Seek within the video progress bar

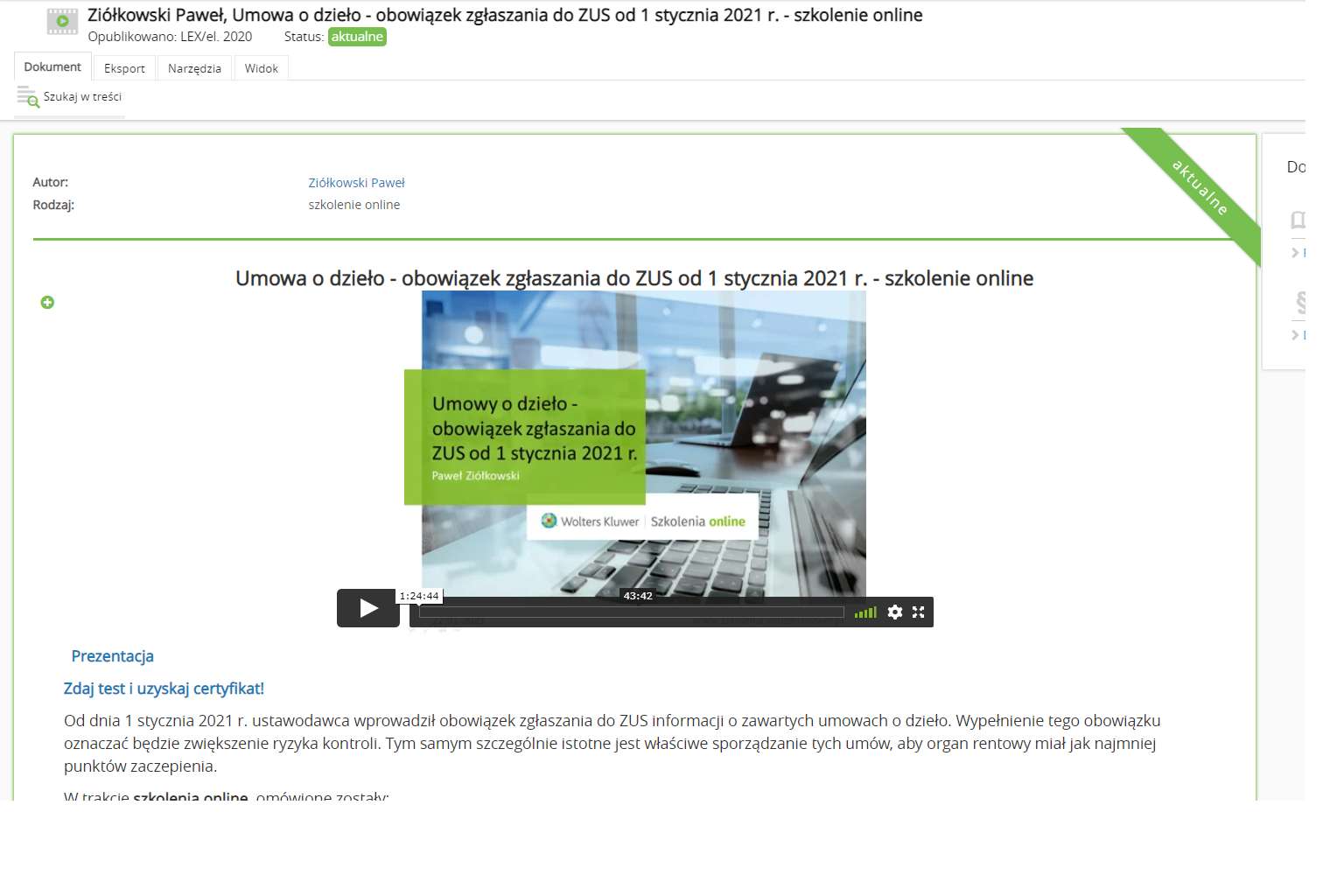click(x=631, y=612)
